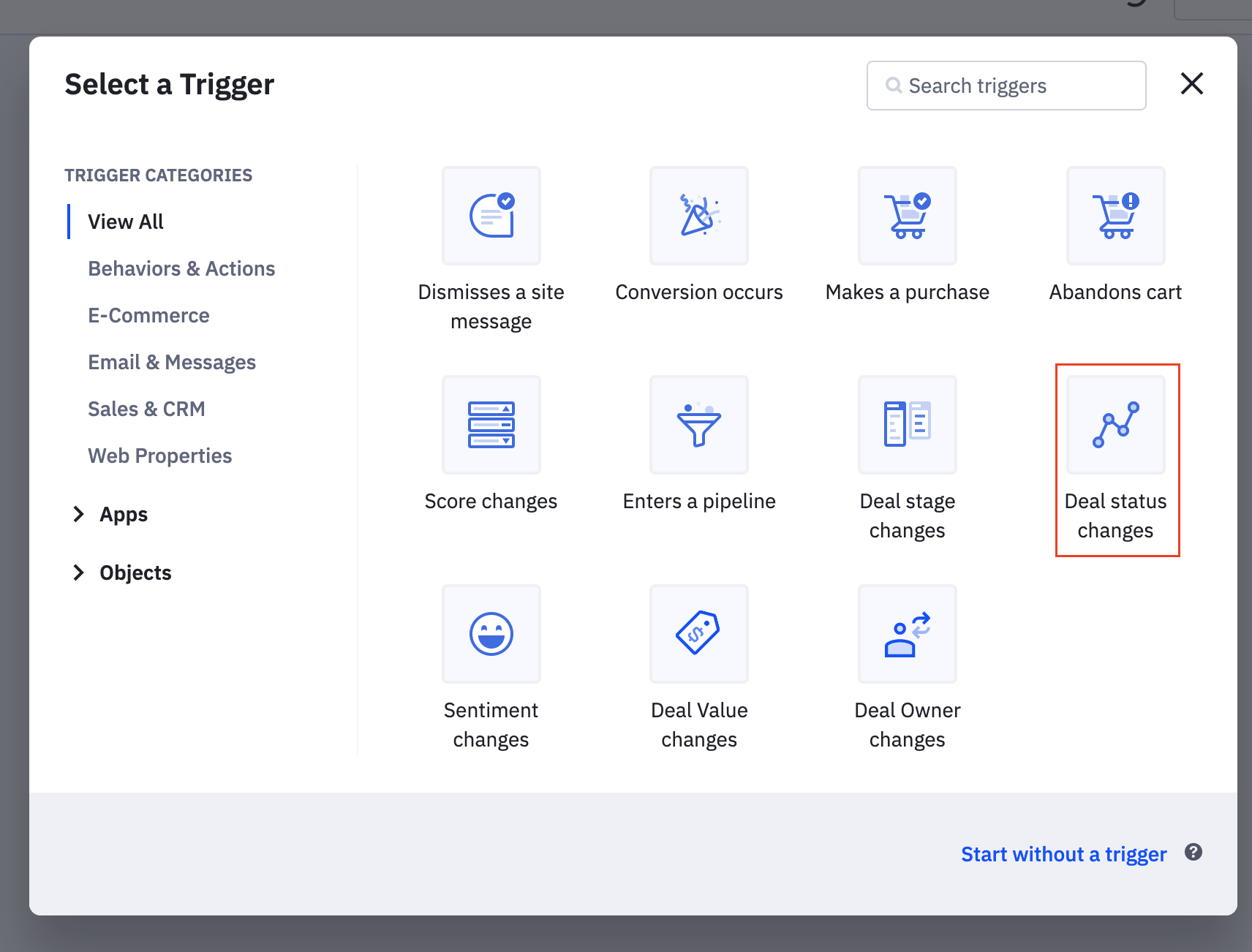This screenshot has height=952, width=1252.
Task: Choose the Sentiment changes smiley icon
Action: [491, 634]
